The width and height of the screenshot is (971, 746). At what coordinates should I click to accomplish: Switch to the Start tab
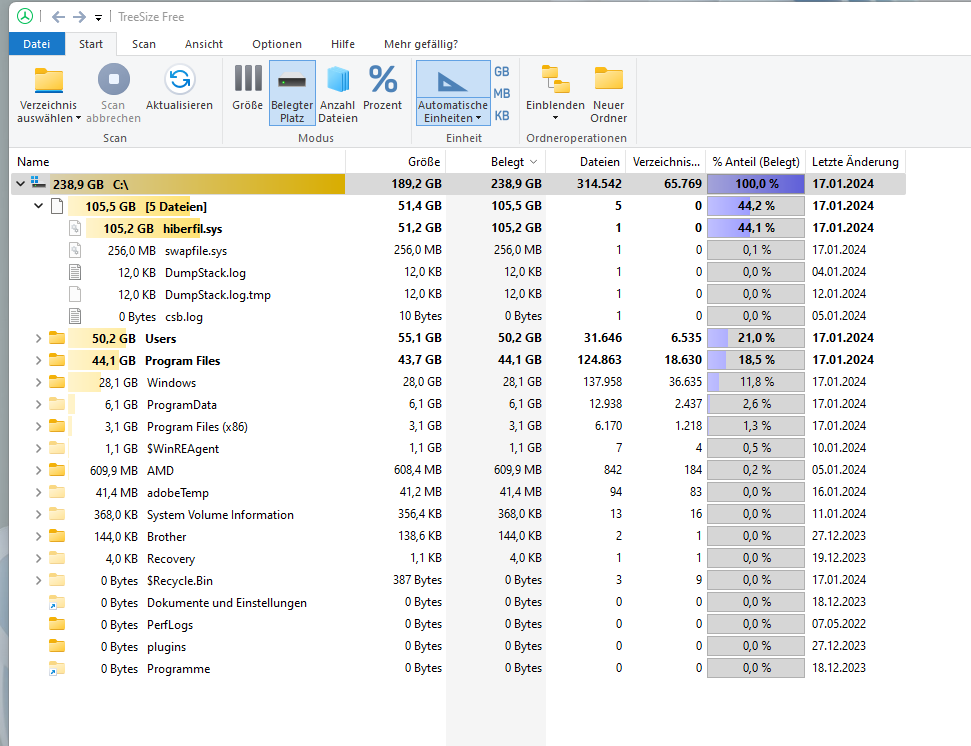click(x=90, y=44)
